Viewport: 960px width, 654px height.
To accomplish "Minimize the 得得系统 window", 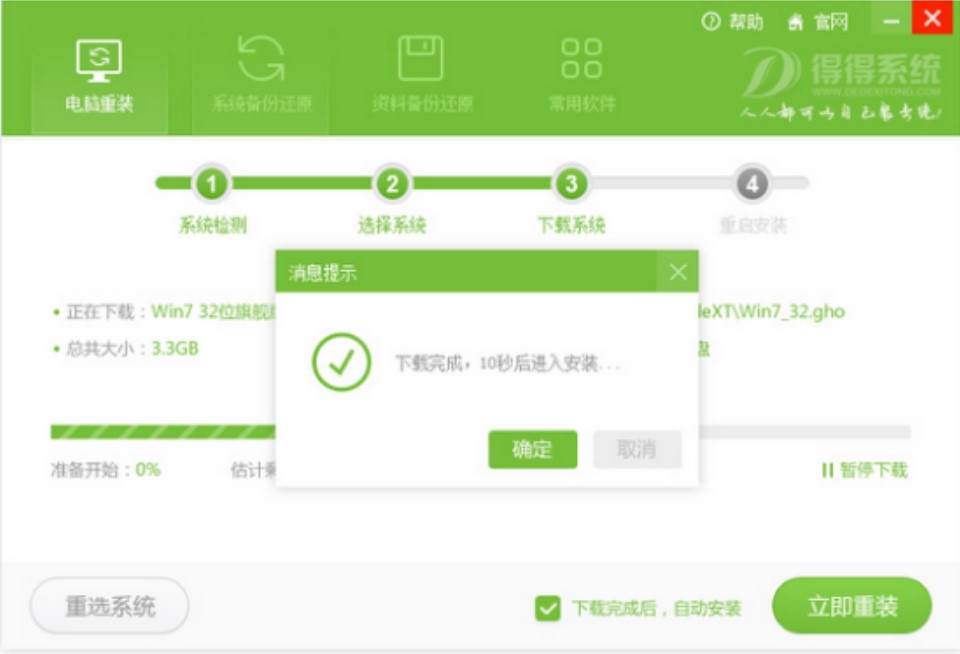I will coord(891,21).
